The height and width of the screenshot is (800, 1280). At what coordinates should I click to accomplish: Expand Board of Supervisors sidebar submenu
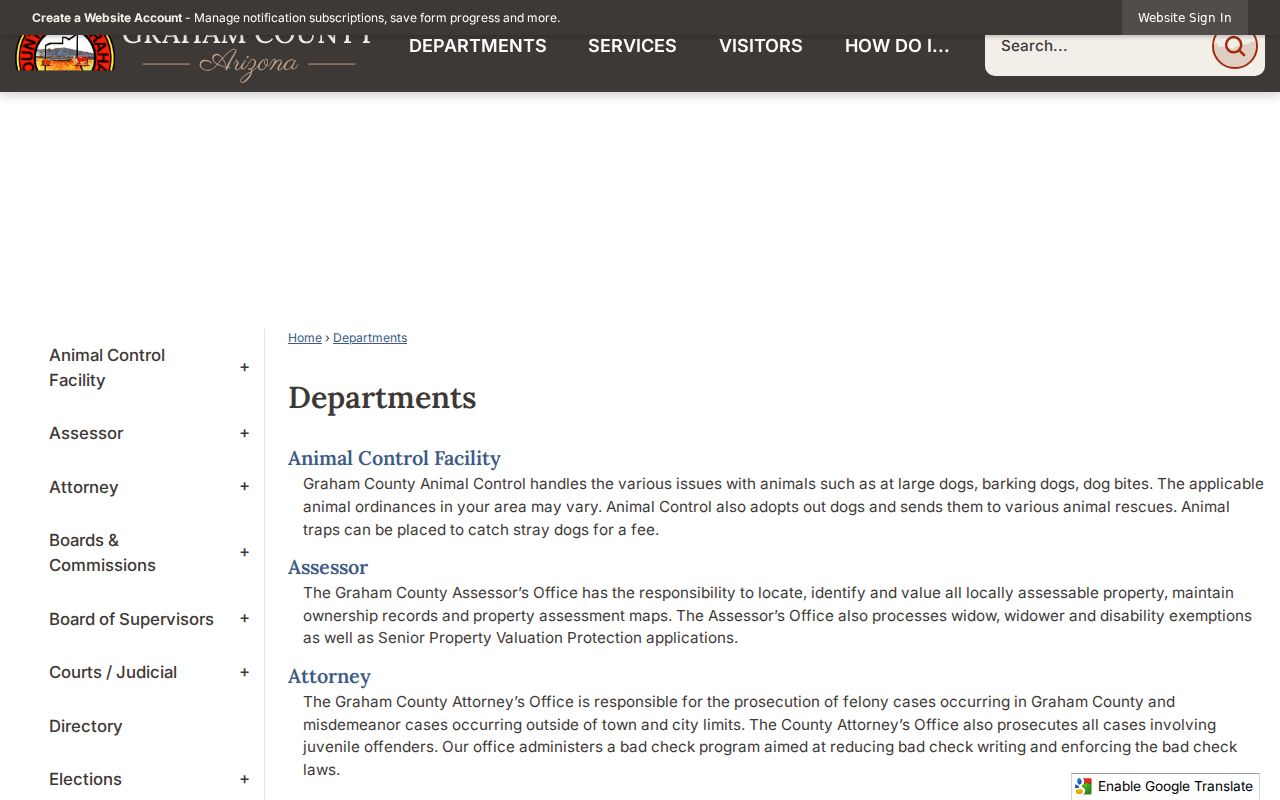pos(244,619)
